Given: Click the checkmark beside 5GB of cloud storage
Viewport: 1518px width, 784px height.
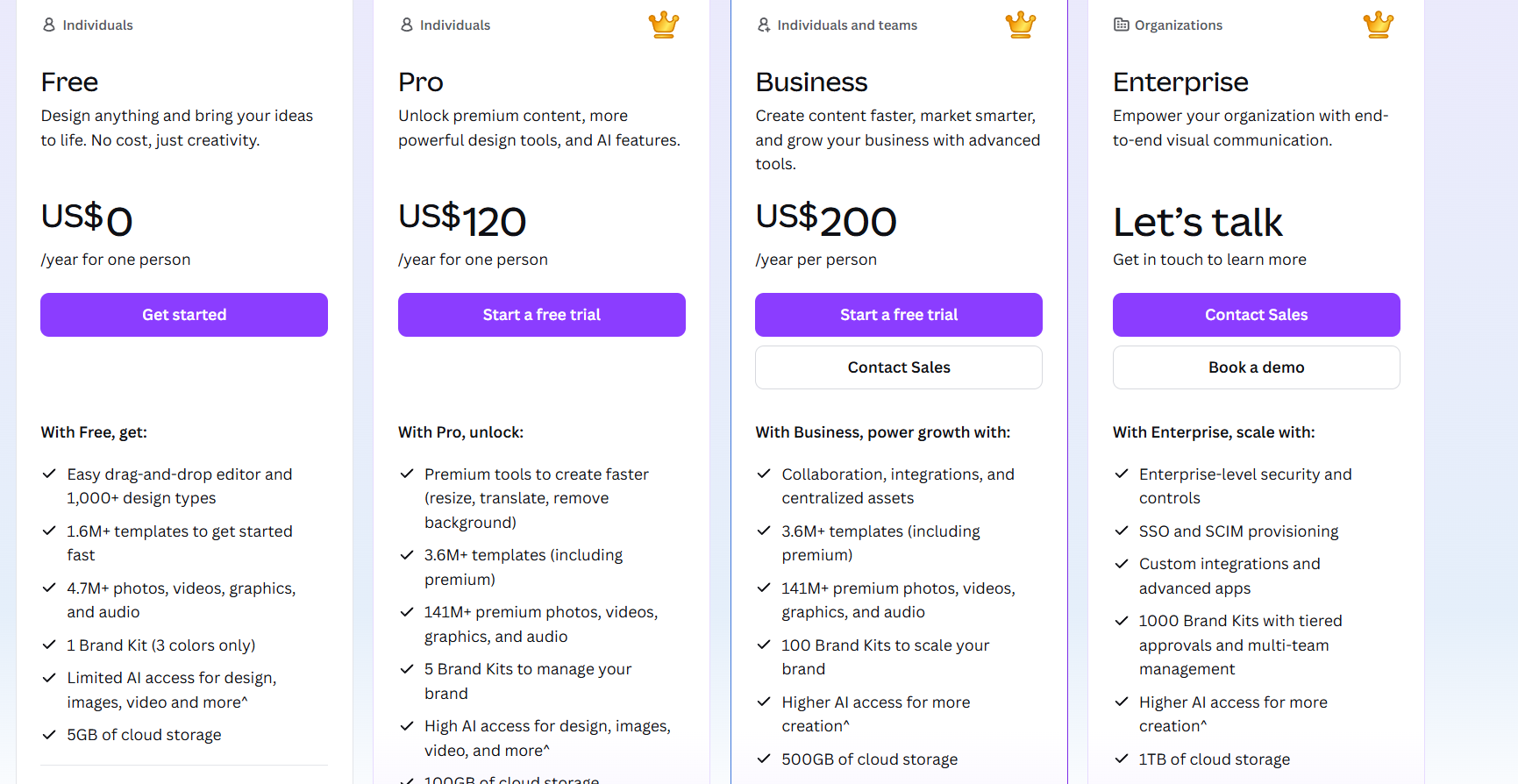Looking at the screenshot, I should (x=49, y=734).
